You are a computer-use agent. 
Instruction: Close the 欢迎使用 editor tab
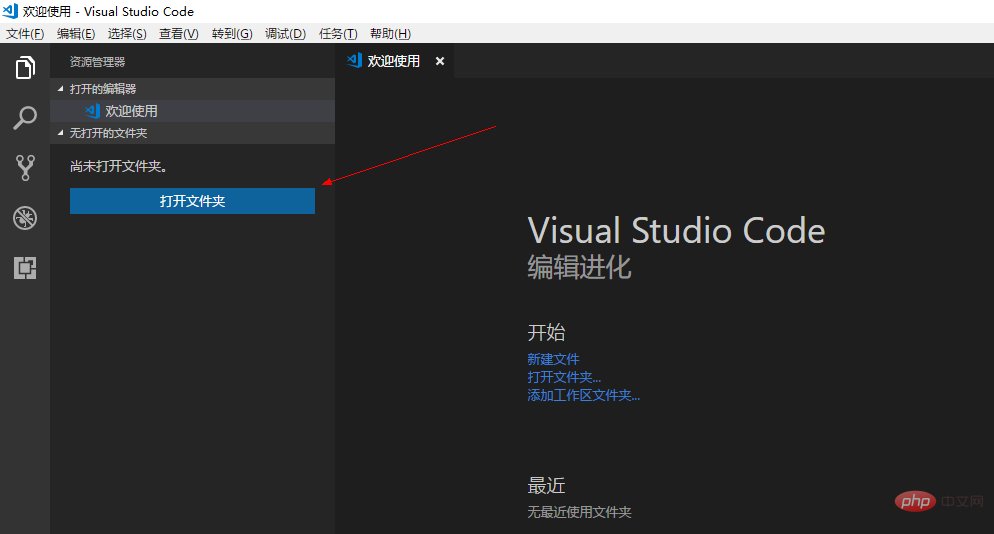[440, 61]
